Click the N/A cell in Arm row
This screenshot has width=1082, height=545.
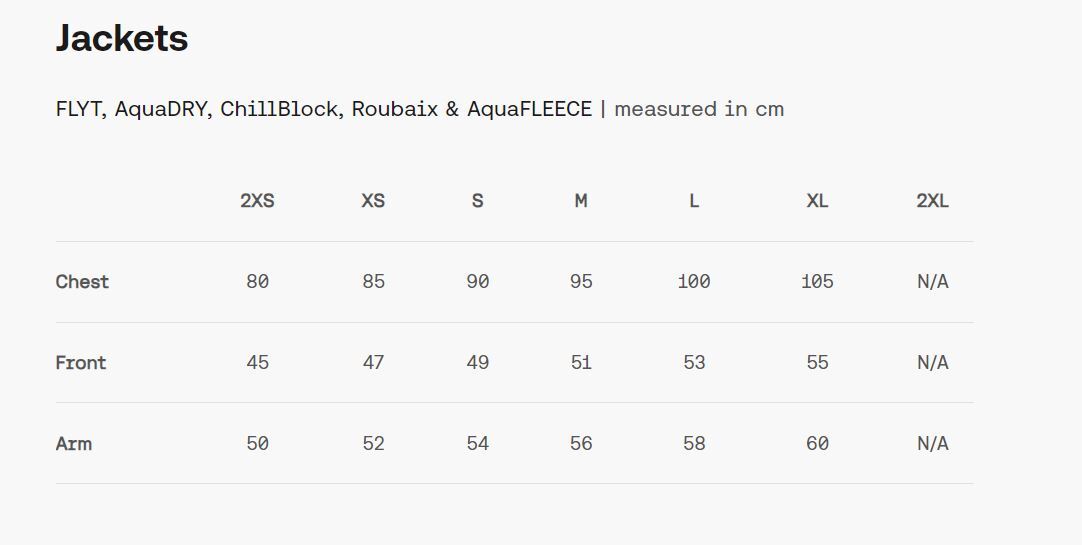pyautogui.click(x=933, y=444)
